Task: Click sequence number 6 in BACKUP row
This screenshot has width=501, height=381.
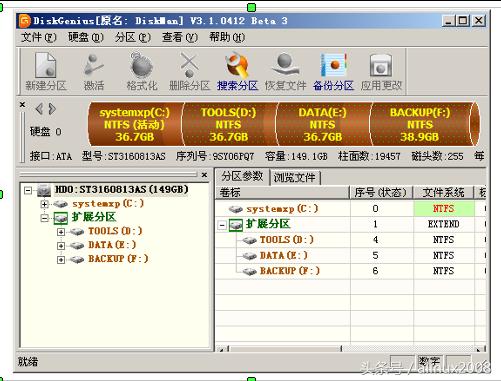Action: point(376,271)
